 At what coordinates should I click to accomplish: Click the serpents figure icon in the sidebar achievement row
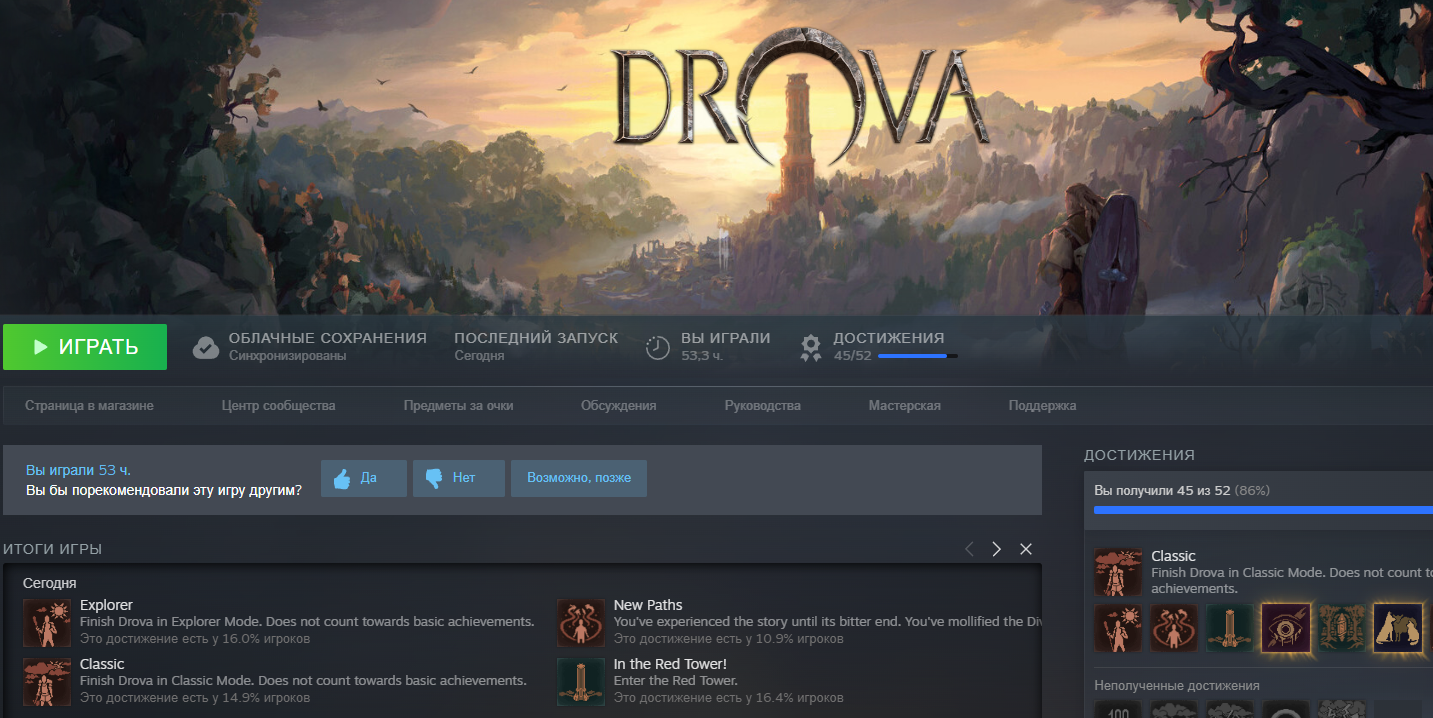1174,628
